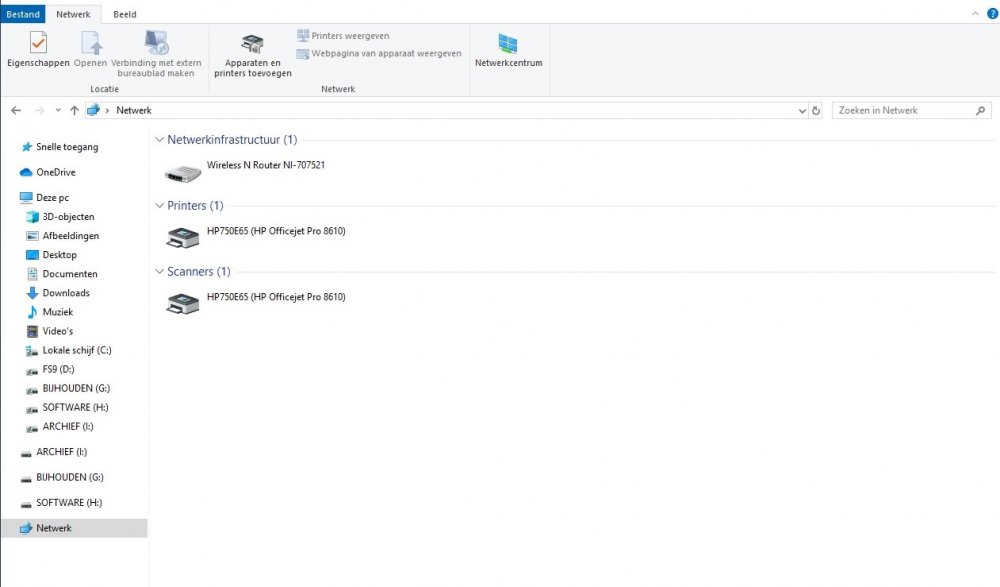
Task: Open Netwerkcentrum
Action: (x=508, y=50)
